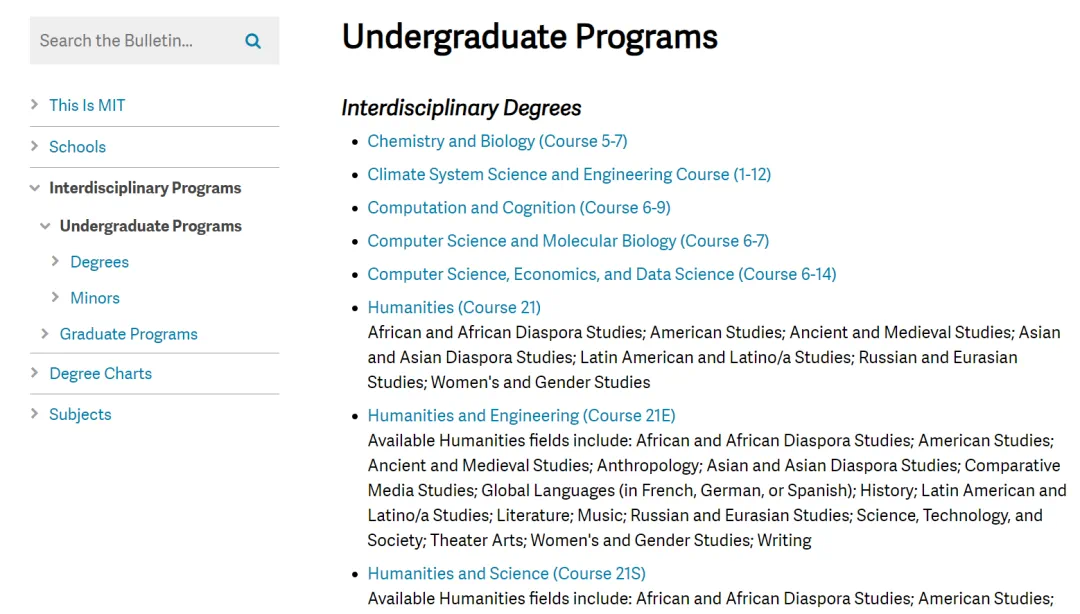Expand the Graduate Programs arrow
The width and height of the screenshot is (1080, 614).
[45, 334]
